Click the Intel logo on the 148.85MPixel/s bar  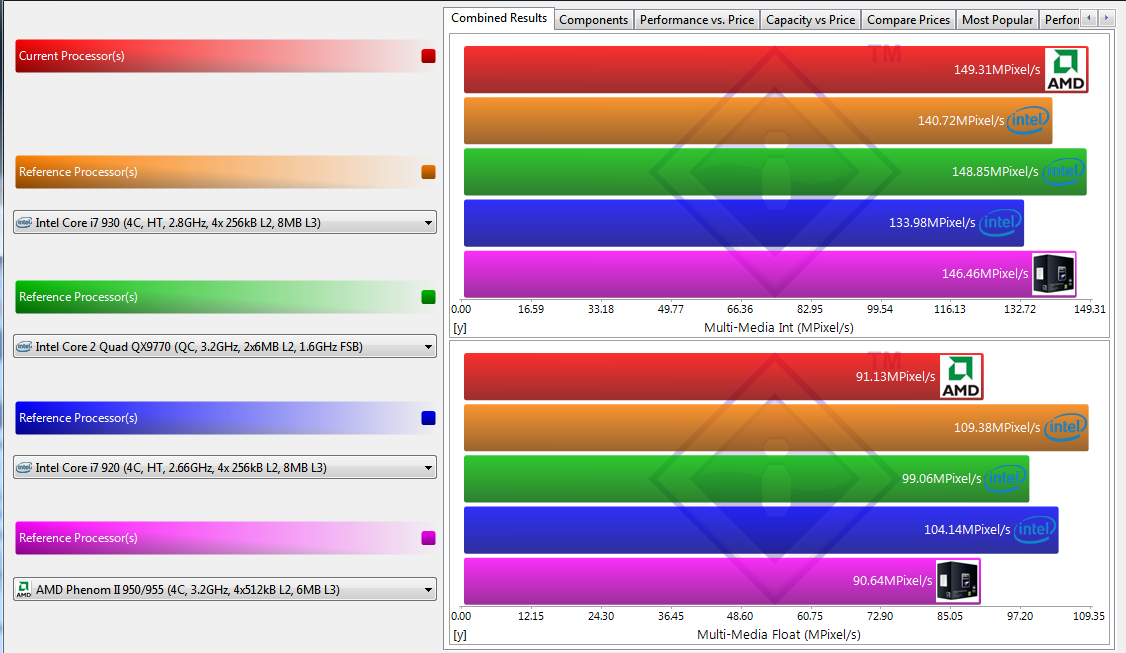pyautogui.click(x=1063, y=172)
